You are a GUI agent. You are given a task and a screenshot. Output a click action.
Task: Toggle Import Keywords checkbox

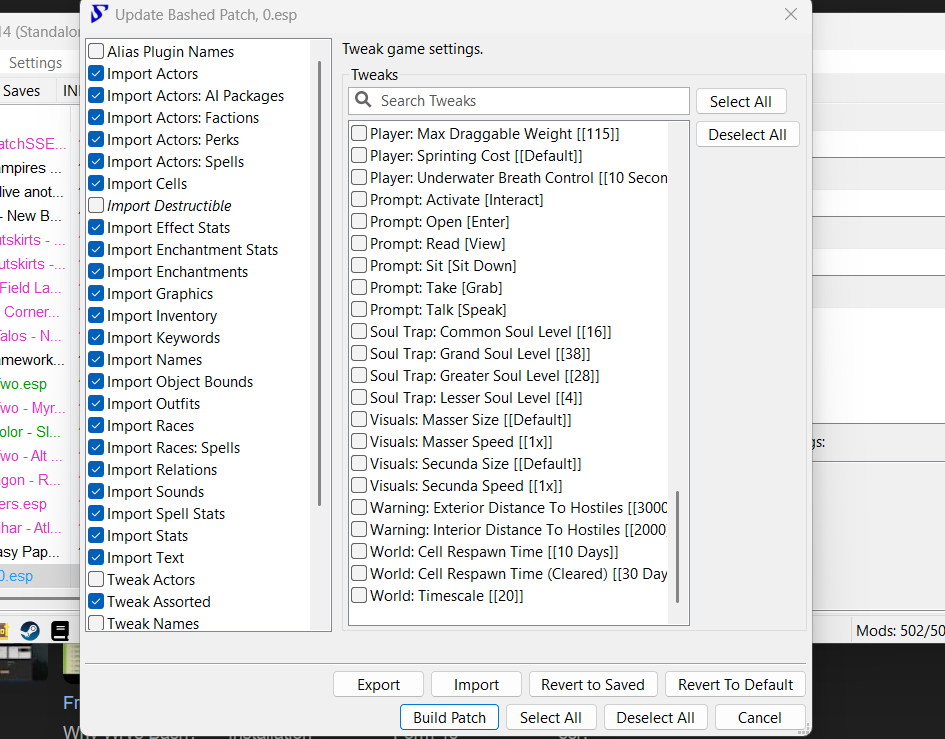point(96,338)
